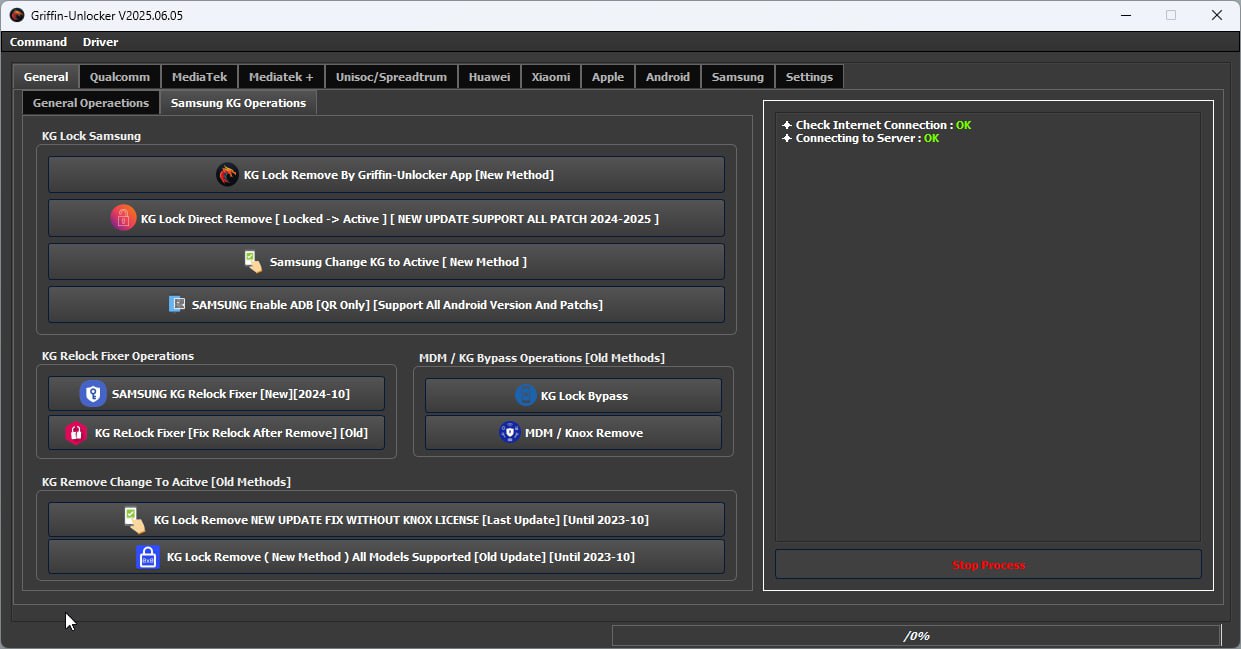Click the blue lock icon on All Models Supported button

pyautogui.click(x=148, y=557)
